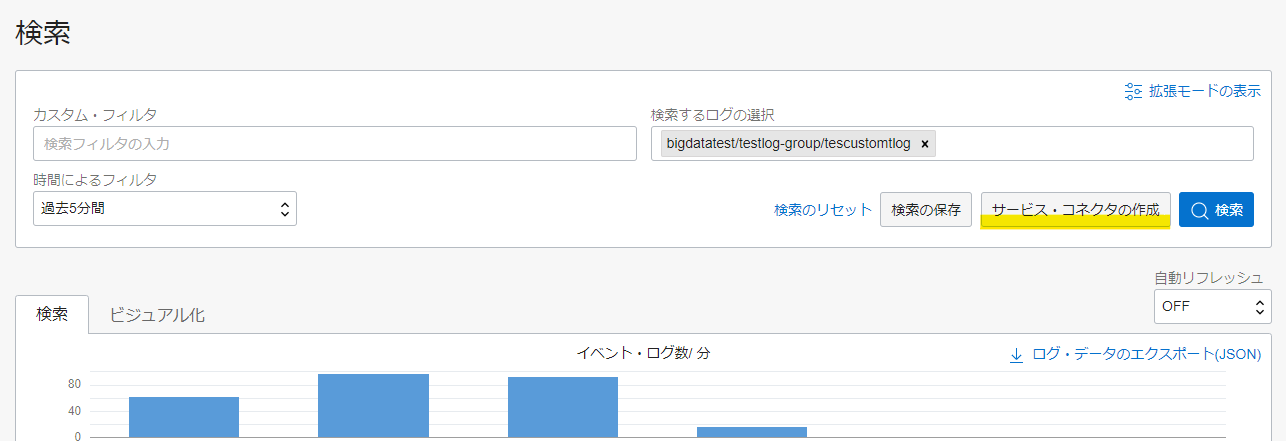Focus the custom filter 検索フィルタの入力 field
Image resolution: width=1286 pixels, height=441 pixels.
(335, 144)
